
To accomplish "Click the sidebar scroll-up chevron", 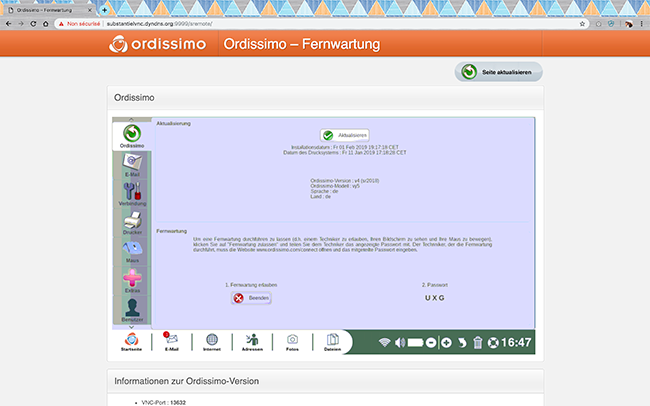I will pyautogui.click(x=131, y=119).
